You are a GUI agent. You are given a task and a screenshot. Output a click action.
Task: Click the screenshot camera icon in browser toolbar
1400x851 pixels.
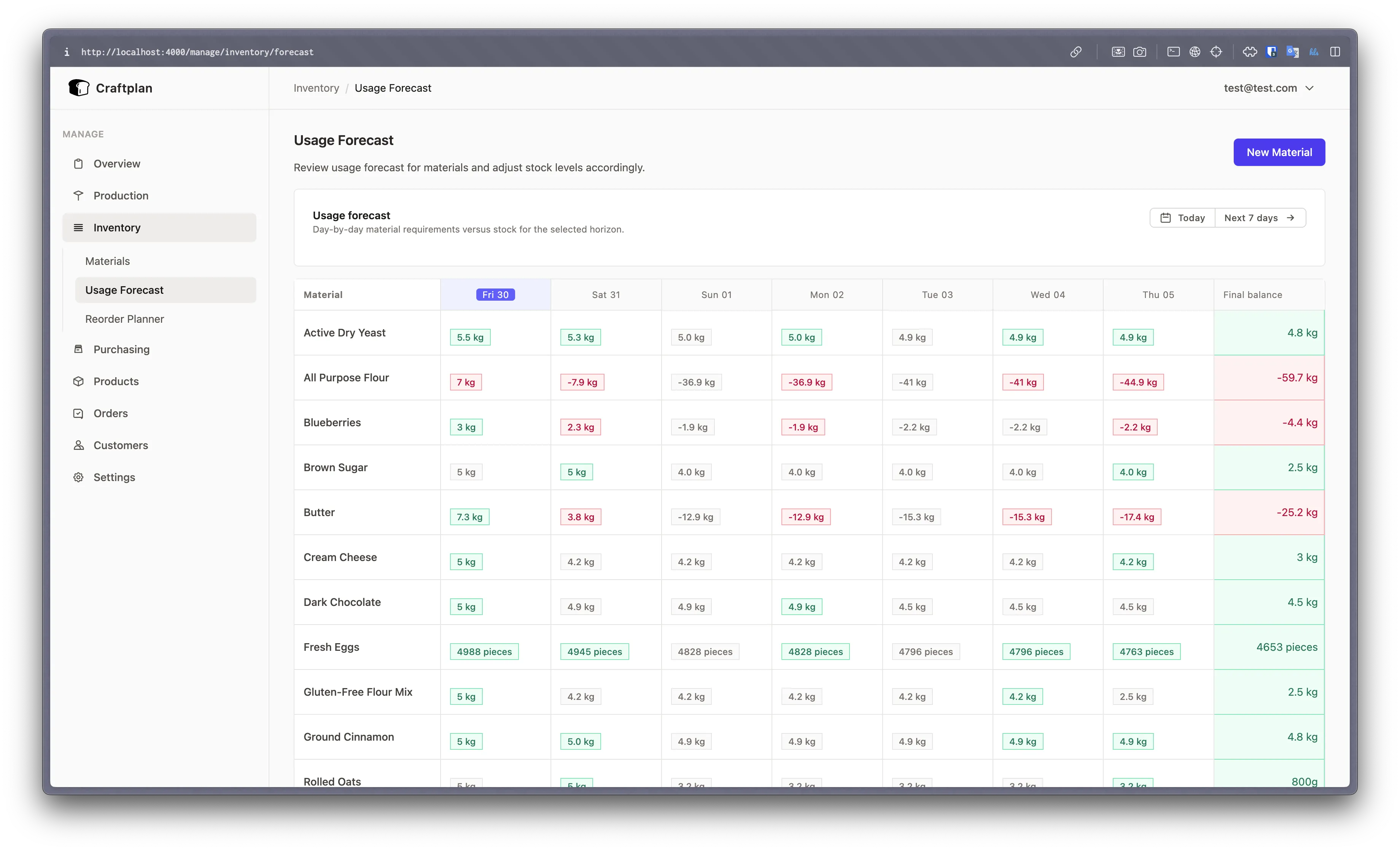tap(1140, 52)
